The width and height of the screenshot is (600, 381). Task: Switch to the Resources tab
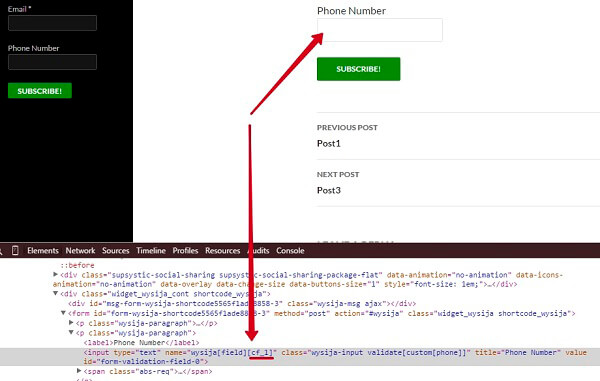click(223, 251)
